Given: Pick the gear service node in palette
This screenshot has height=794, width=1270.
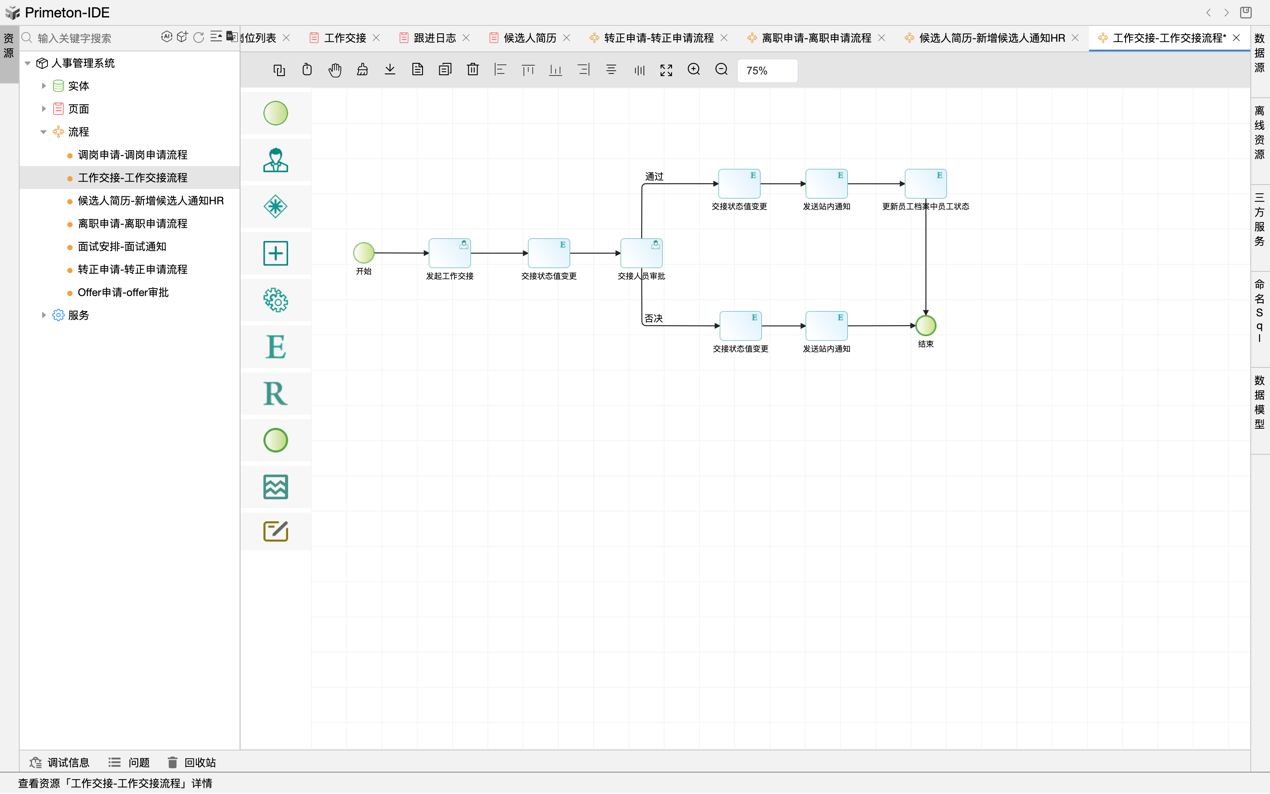Looking at the screenshot, I should click(x=276, y=300).
